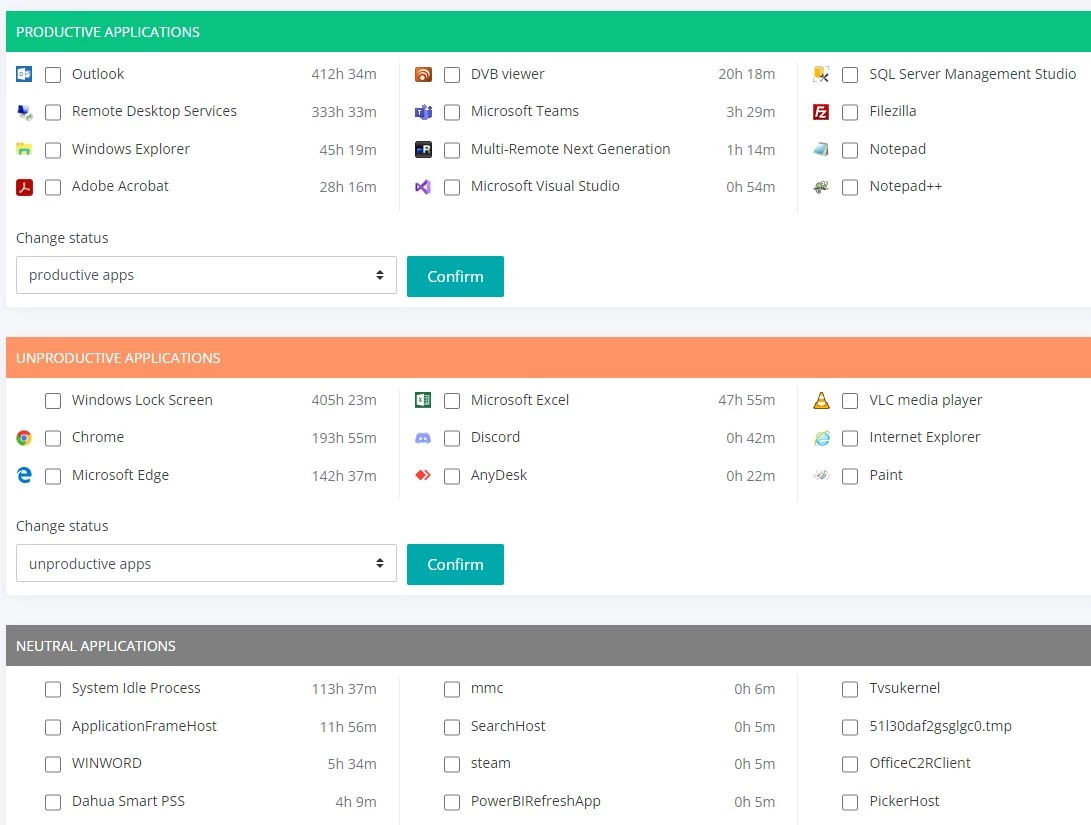Screen dimensions: 1091x825
Task: Click the Multi-Remote Next Generation icon
Action: click(x=423, y=149)
